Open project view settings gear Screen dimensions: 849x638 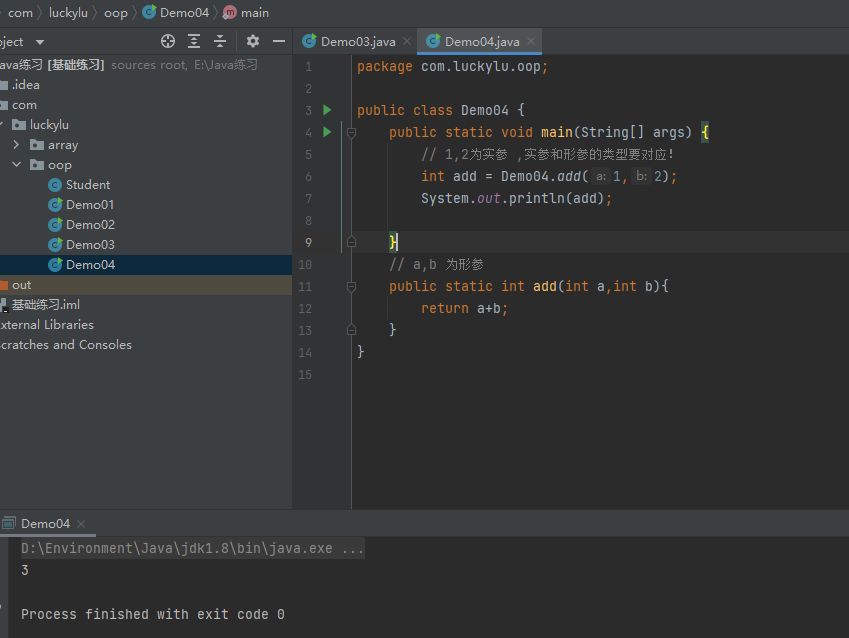253,41
